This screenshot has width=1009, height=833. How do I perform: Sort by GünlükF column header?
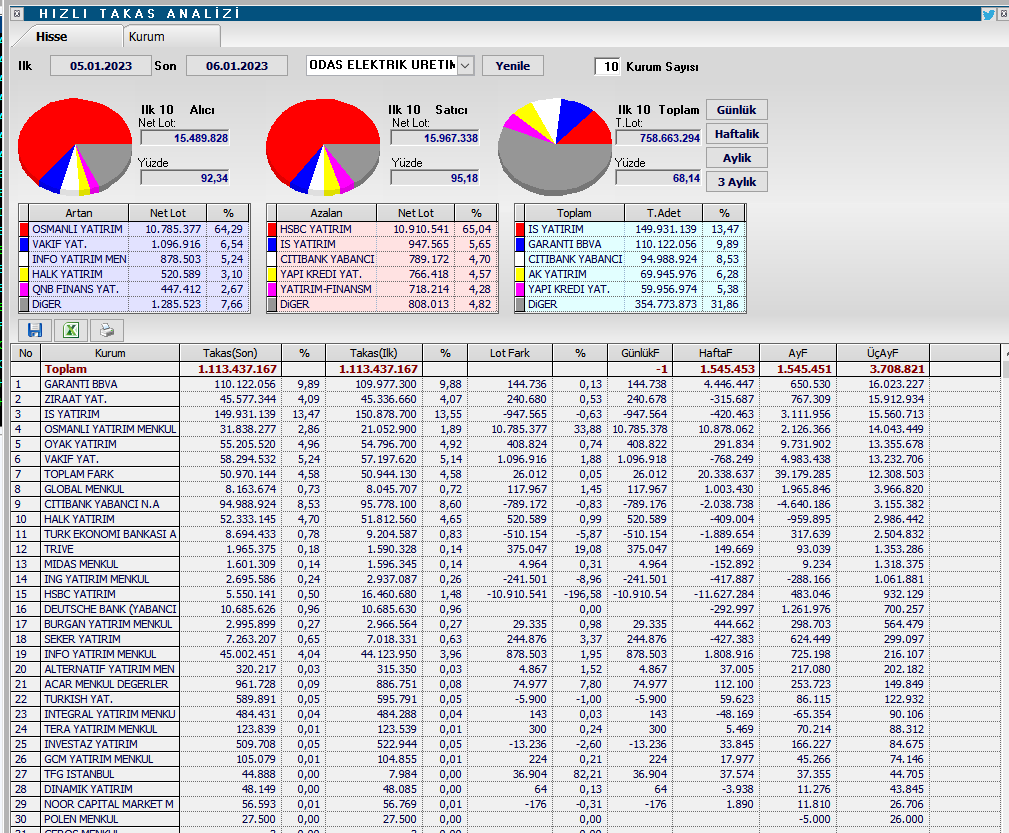[x=640, y=353]
